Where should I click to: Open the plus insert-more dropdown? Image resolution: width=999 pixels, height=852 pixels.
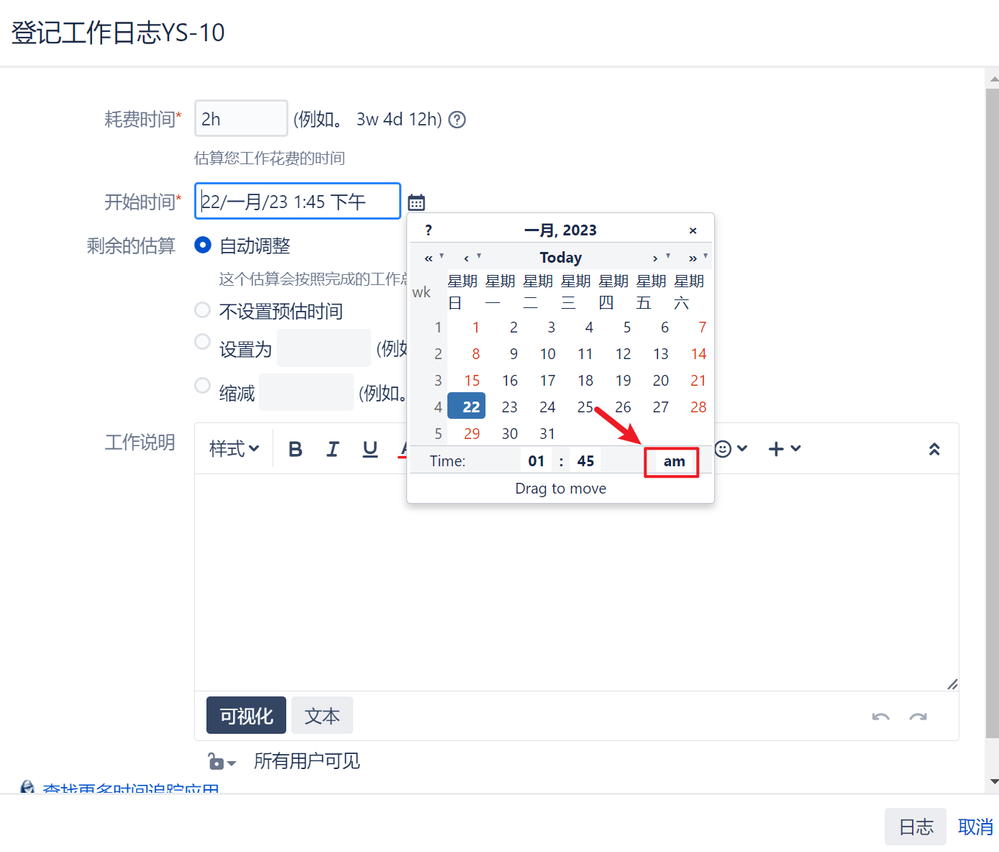pos(784,449)
